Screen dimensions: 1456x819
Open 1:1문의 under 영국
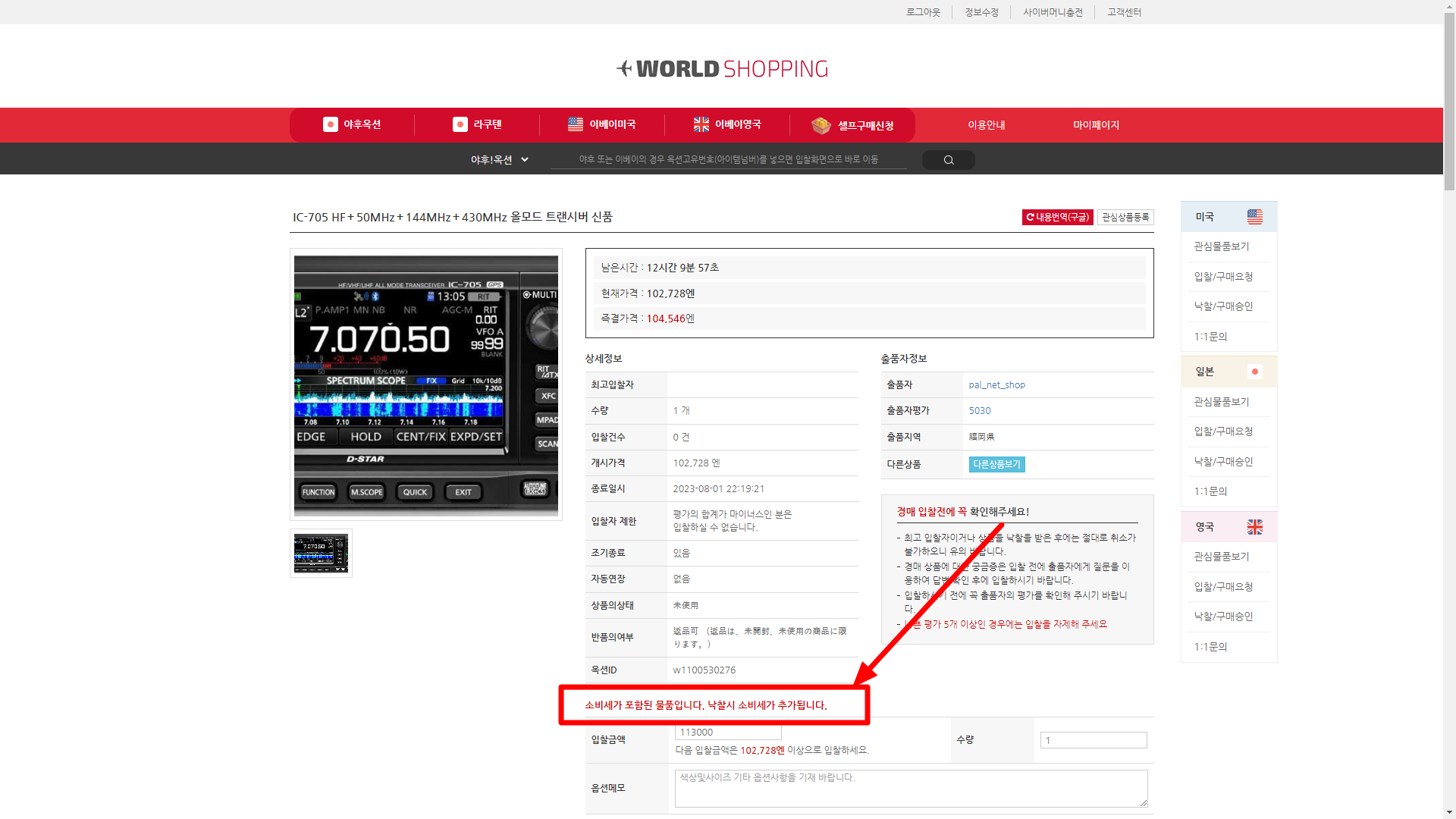coord(1210,647)
